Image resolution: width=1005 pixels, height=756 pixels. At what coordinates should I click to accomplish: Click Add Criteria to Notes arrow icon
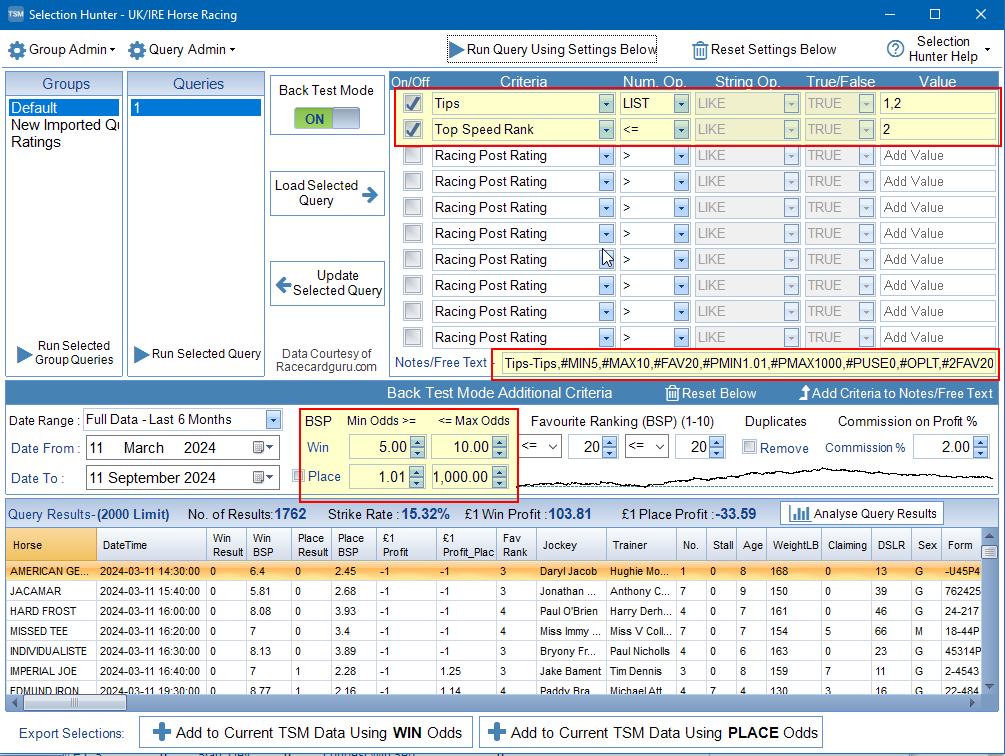click(x=804, y=393)
